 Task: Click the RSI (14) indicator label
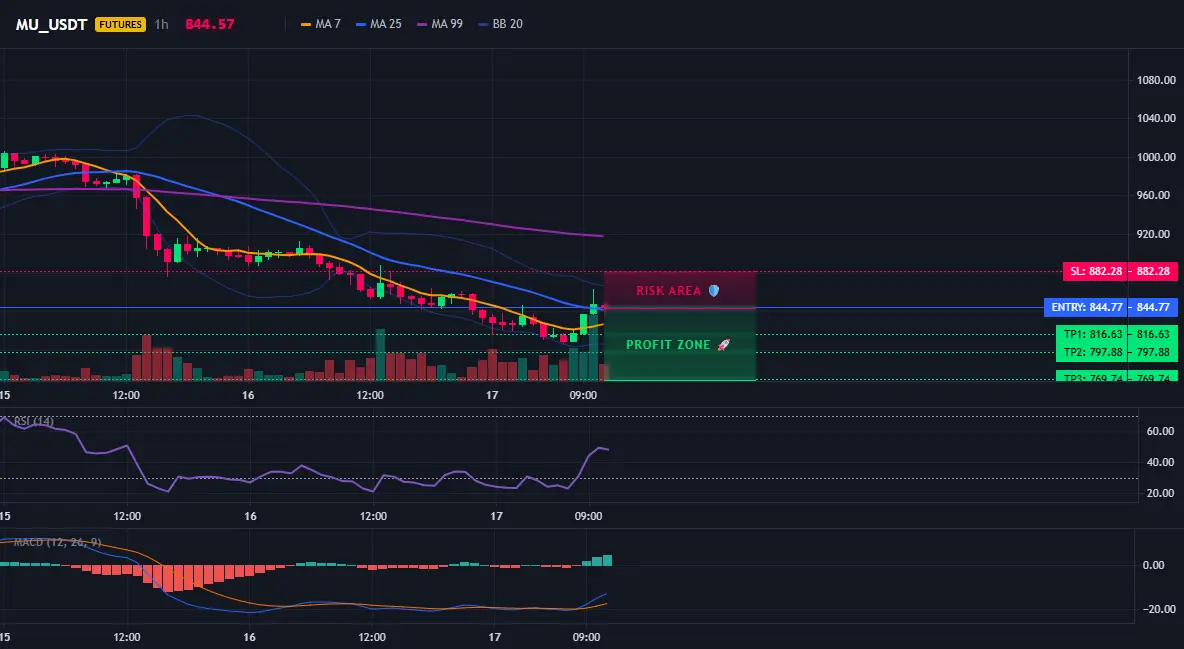click(x=34, y=422)
